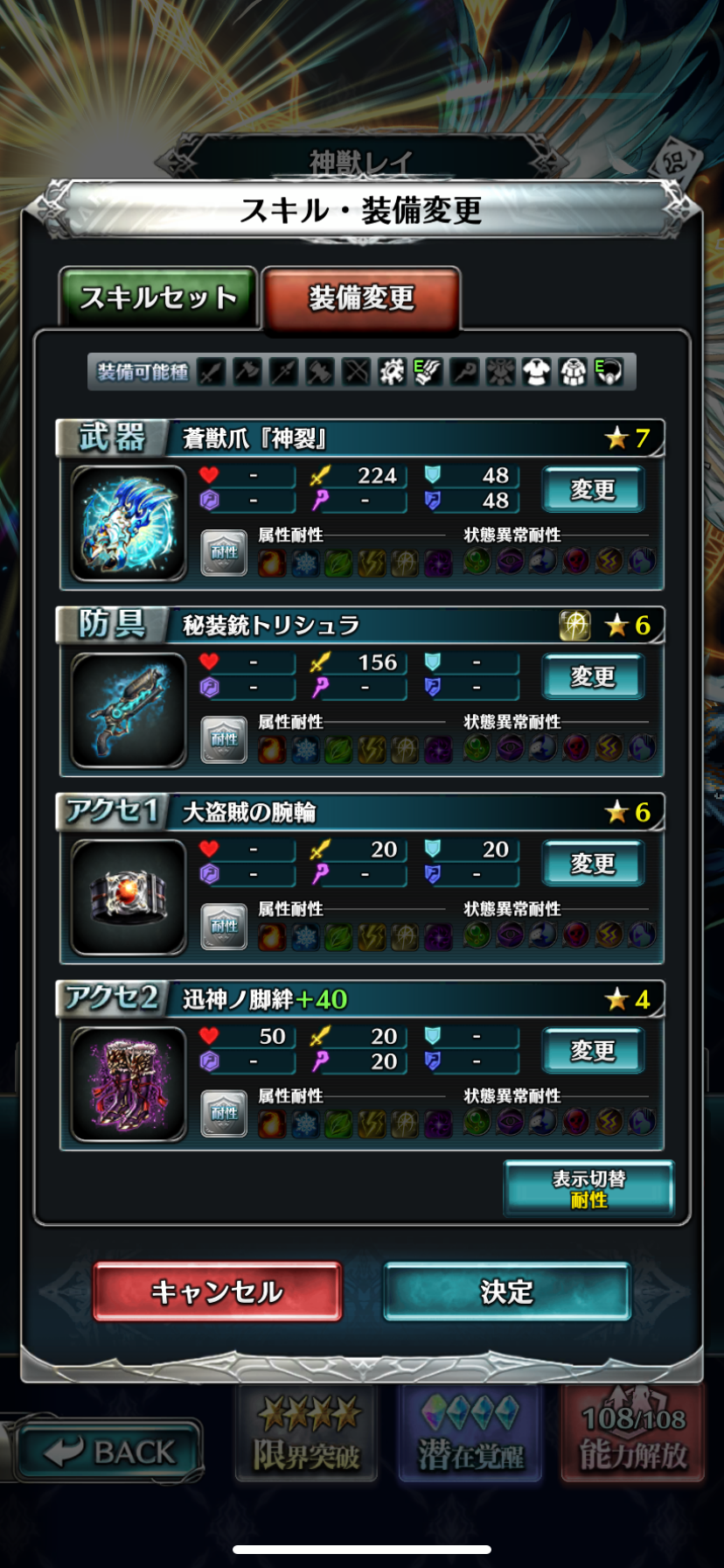
Task: Change アクセ2 with its 変更 button
Action: 594,1050
